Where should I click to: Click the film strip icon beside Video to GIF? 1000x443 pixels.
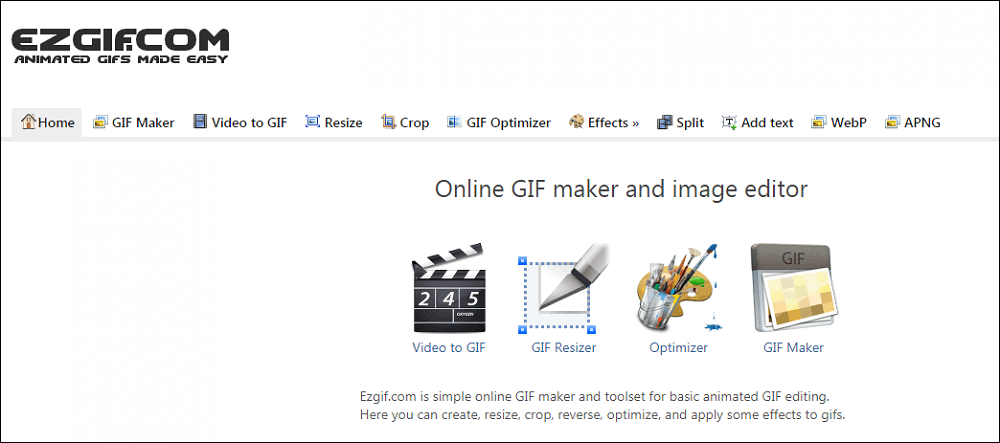click(200, 122)
